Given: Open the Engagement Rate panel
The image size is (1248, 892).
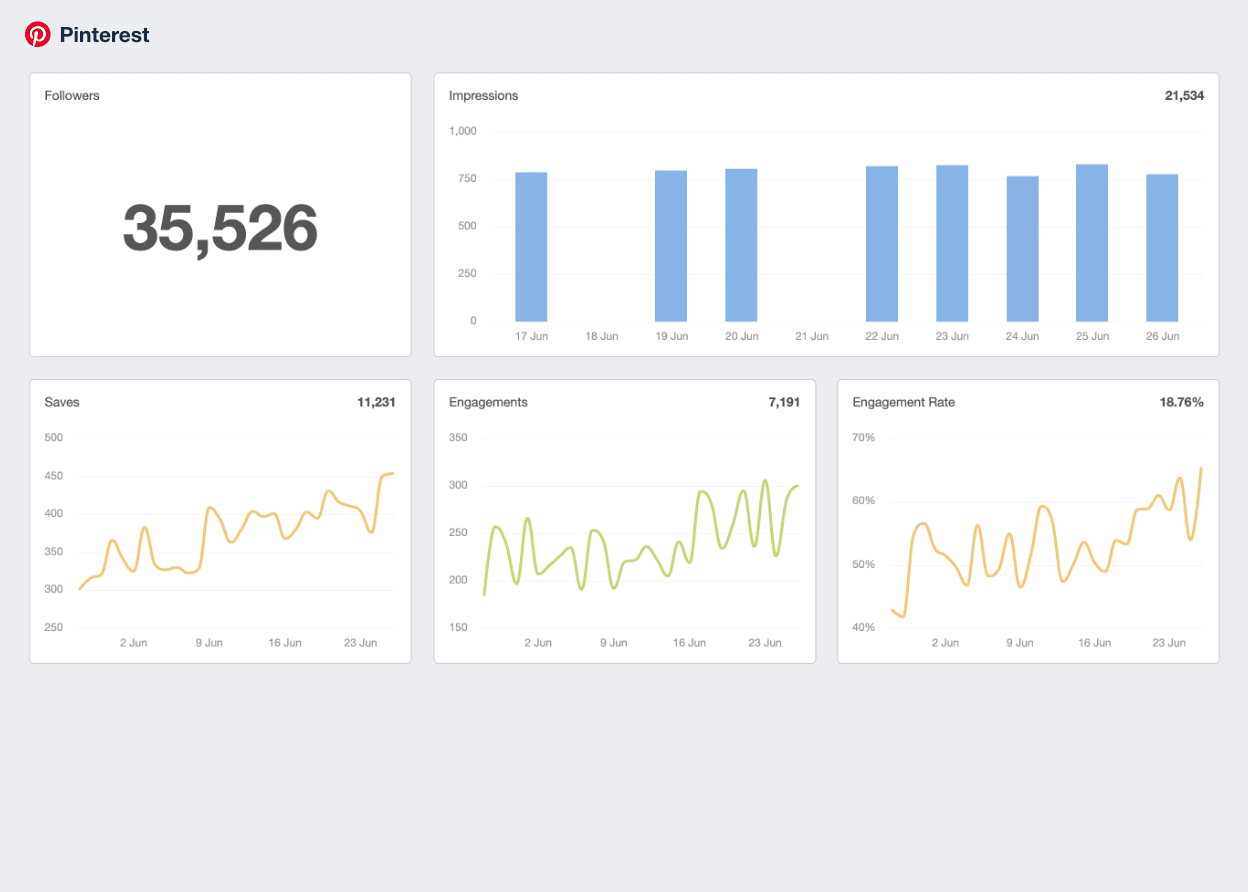Looking at the screenshot, I should 1028,520.
